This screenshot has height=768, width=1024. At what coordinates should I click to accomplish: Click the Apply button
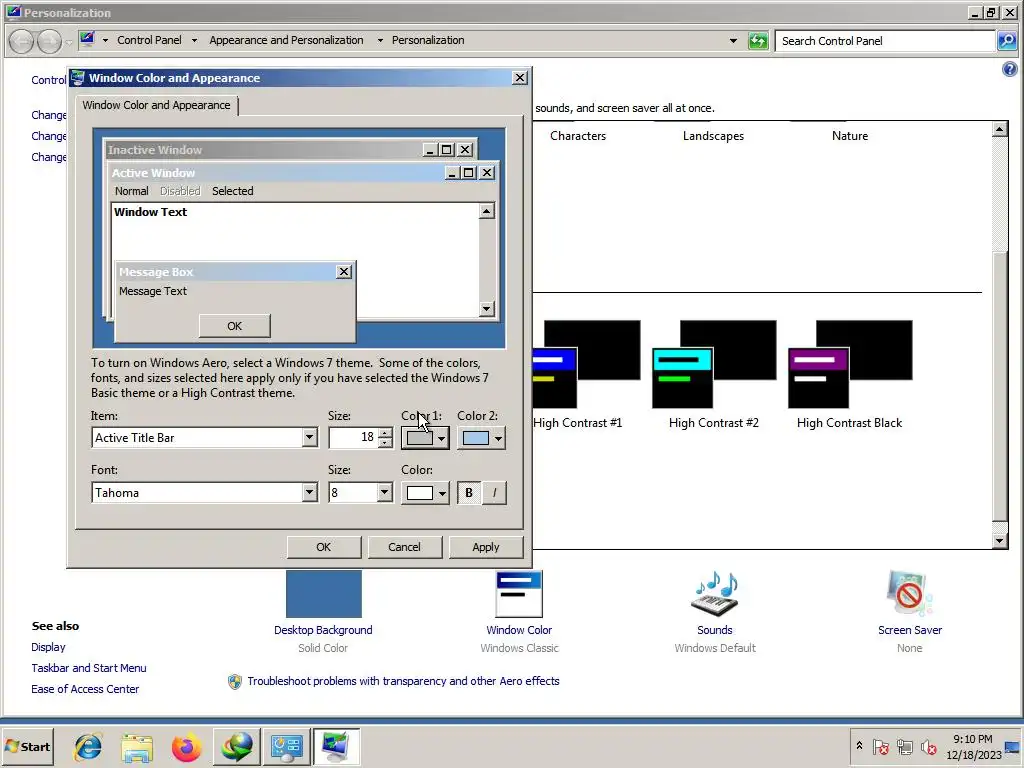click(x=485, y=547)
